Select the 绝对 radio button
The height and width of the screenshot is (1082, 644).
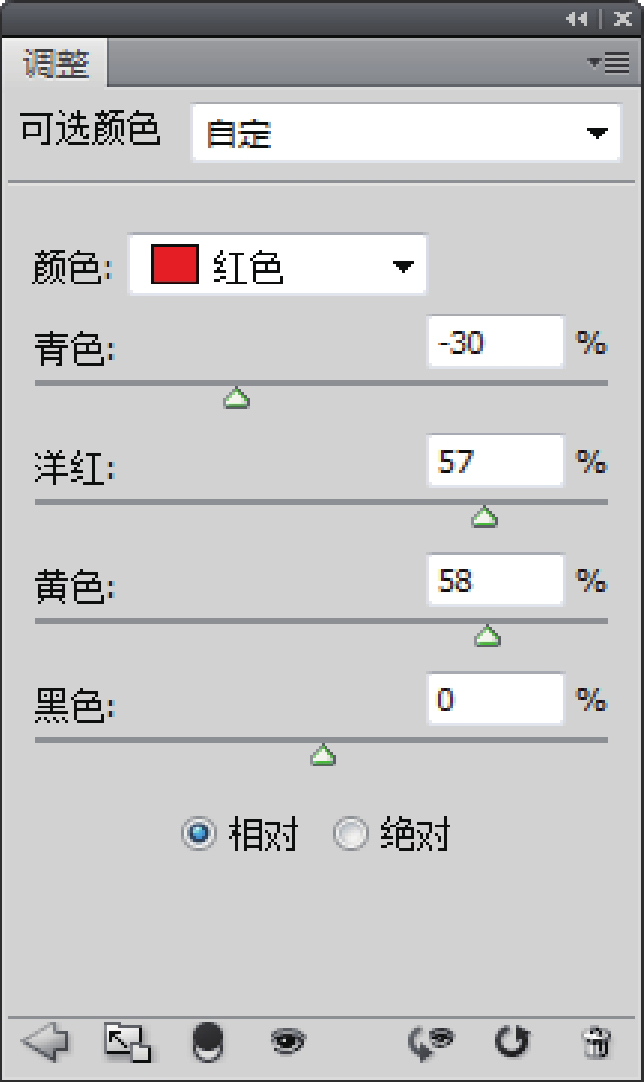(351, 834)
